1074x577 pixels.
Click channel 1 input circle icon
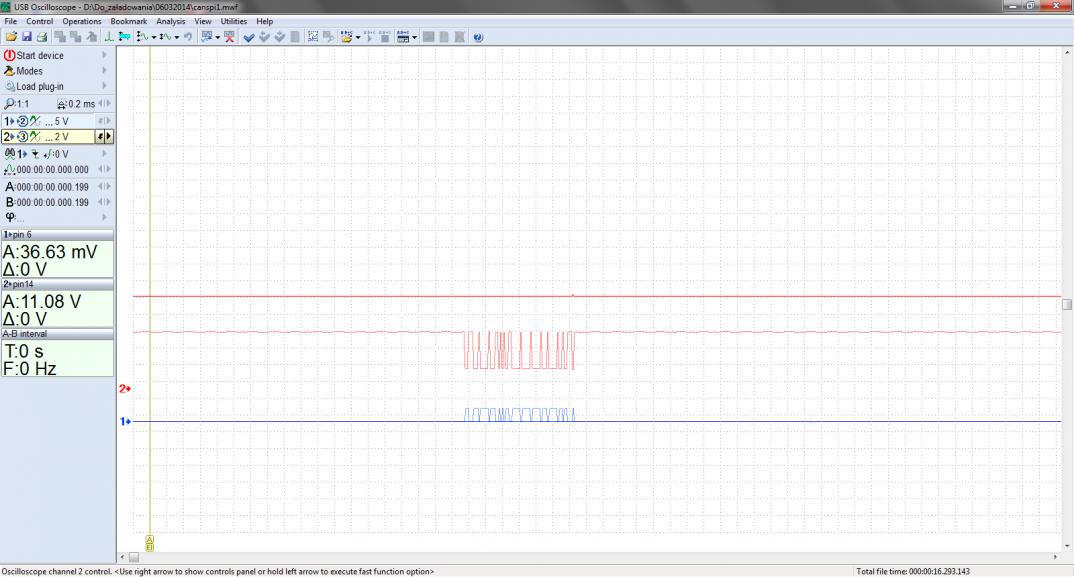point(22,121)
